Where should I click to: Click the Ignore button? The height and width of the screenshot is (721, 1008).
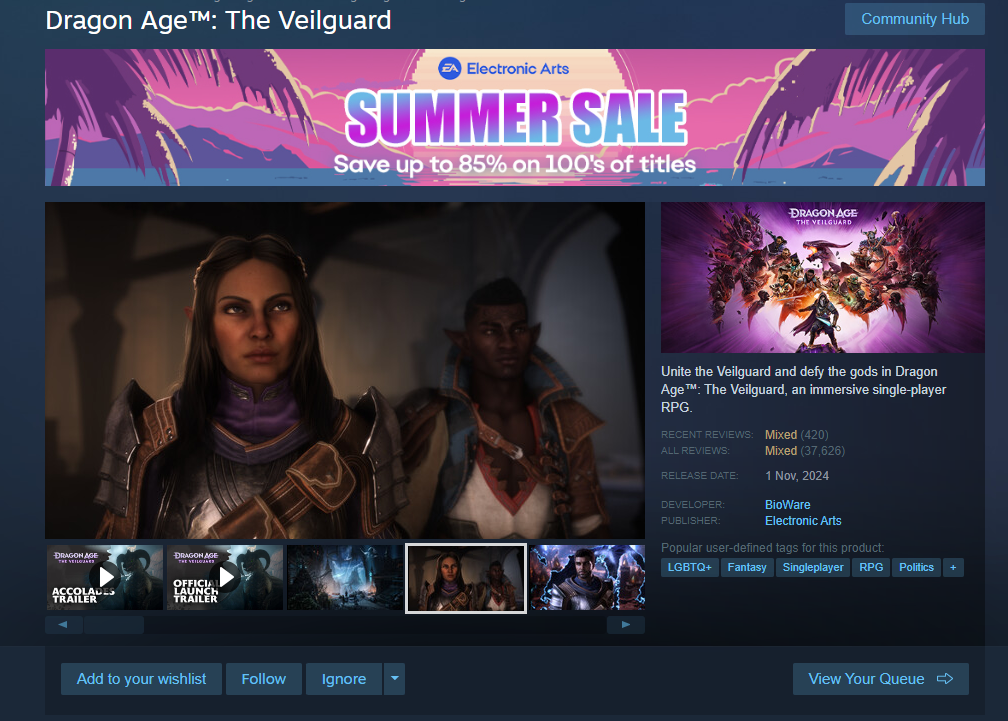pos(344,679)
